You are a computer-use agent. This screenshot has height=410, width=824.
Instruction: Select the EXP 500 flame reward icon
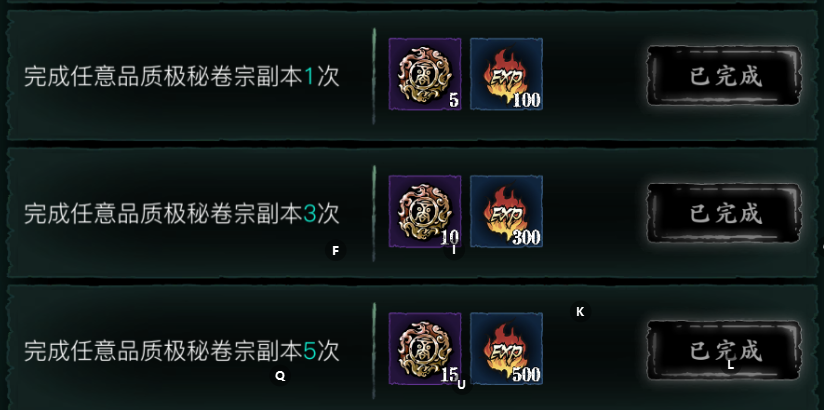[507, 349]
